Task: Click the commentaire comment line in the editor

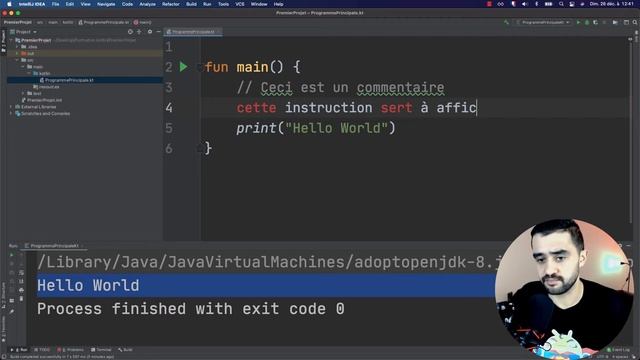Action: 340,87
